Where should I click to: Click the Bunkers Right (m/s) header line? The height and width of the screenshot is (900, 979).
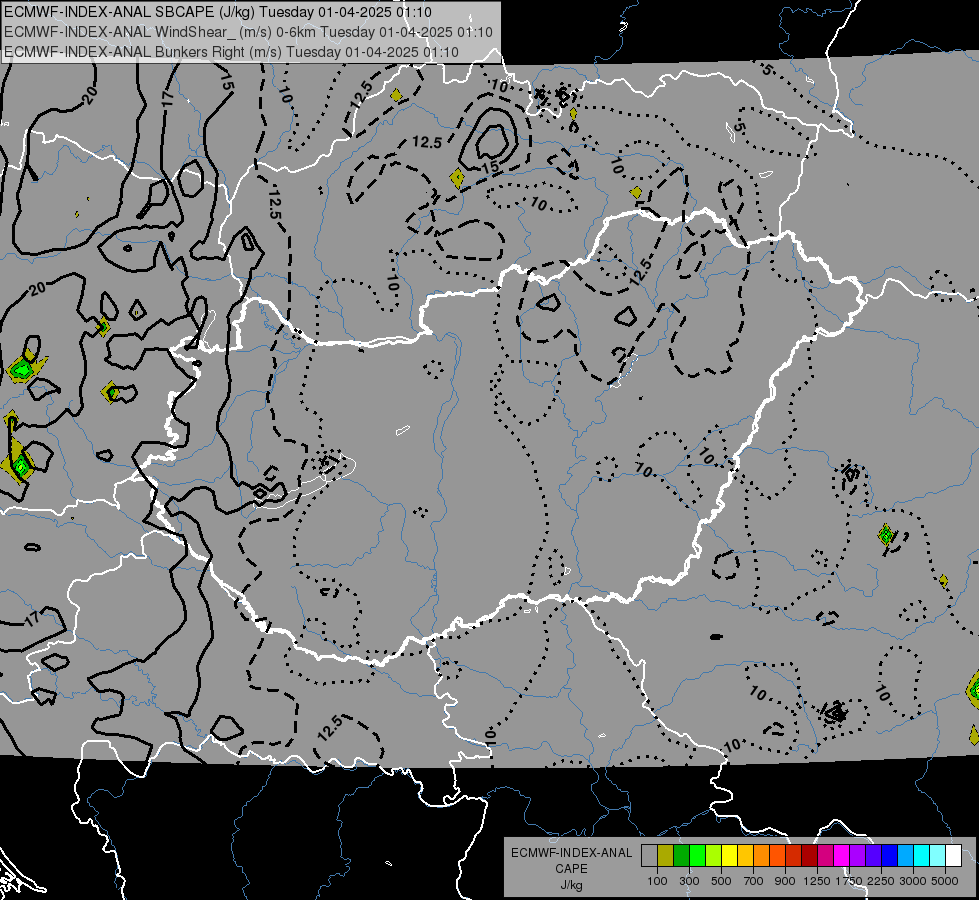[x=231, y=52]
